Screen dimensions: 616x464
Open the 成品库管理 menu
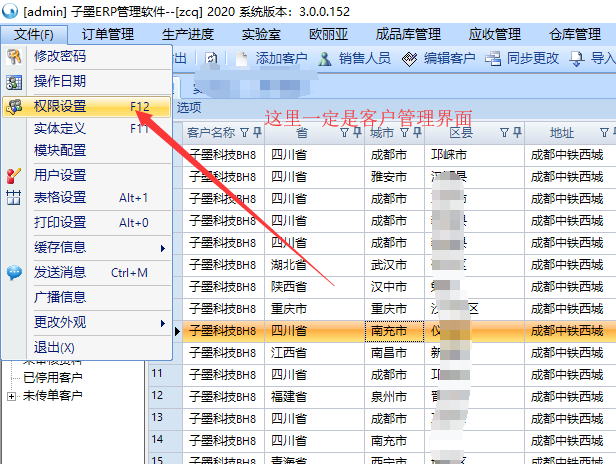pyautogui.click(x=413, y=34)
